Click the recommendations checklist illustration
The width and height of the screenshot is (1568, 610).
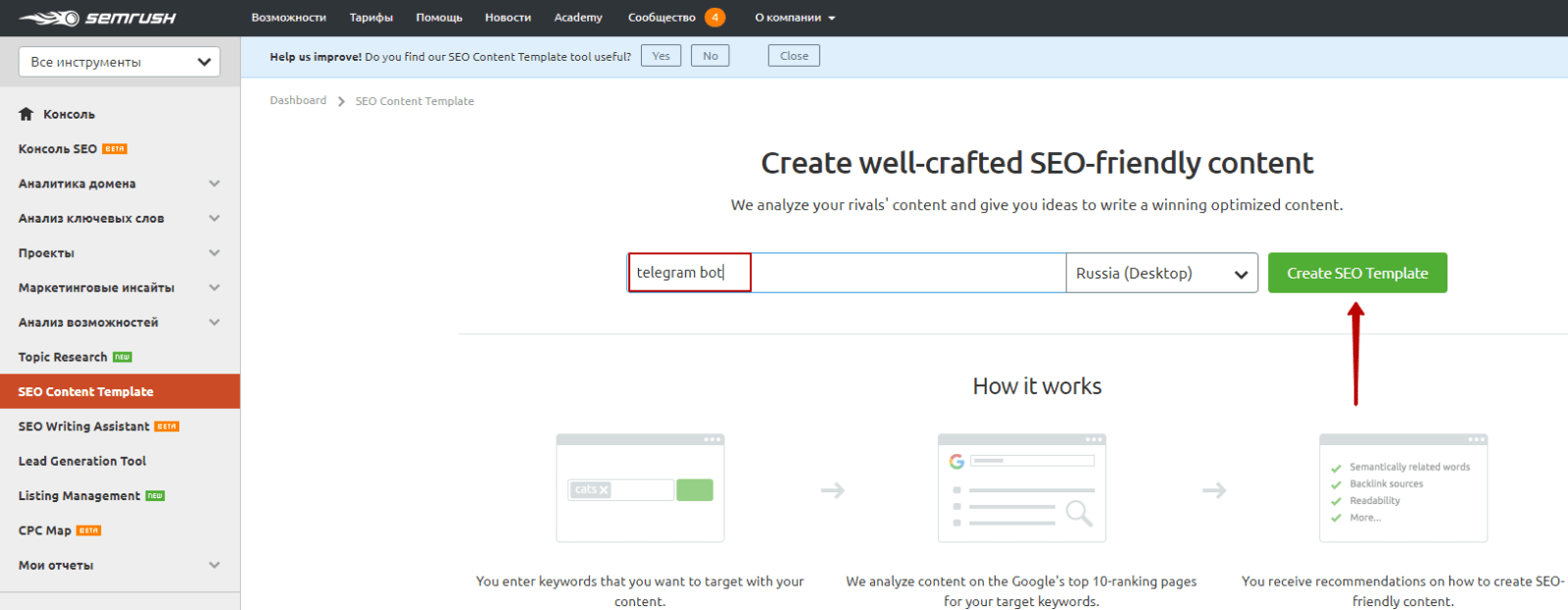[x=1403, y=488]
